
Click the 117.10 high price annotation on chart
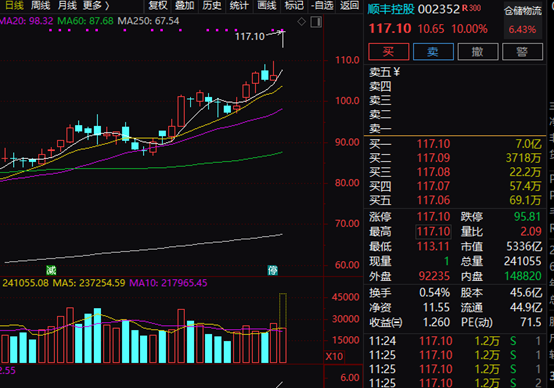point(250,36)
